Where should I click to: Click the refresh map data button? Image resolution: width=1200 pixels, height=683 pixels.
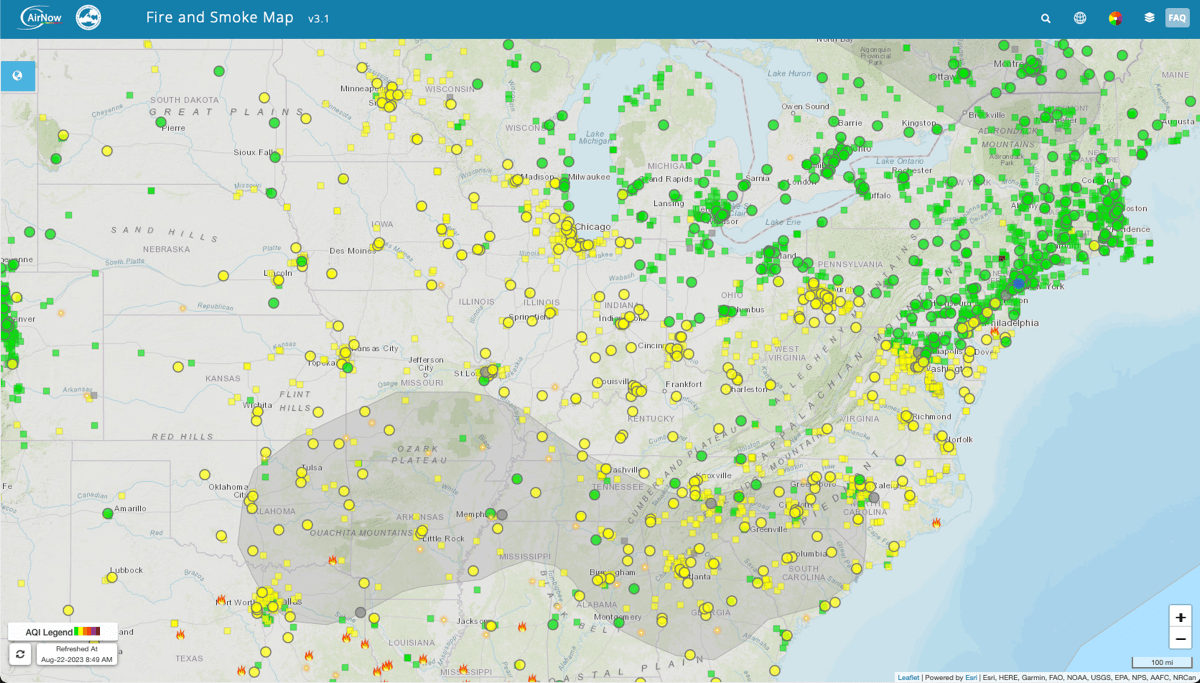(20, 654)
